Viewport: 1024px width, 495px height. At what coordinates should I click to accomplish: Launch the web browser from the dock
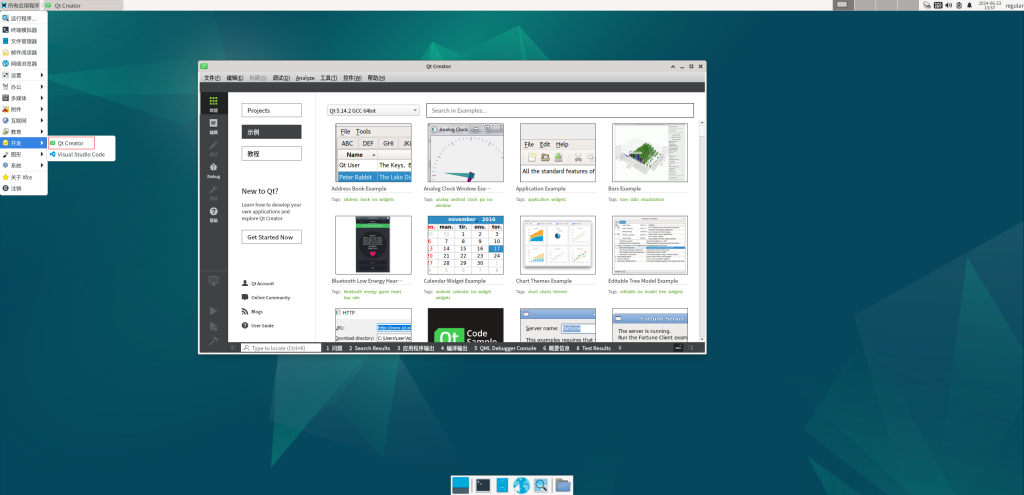coord(520,485)
